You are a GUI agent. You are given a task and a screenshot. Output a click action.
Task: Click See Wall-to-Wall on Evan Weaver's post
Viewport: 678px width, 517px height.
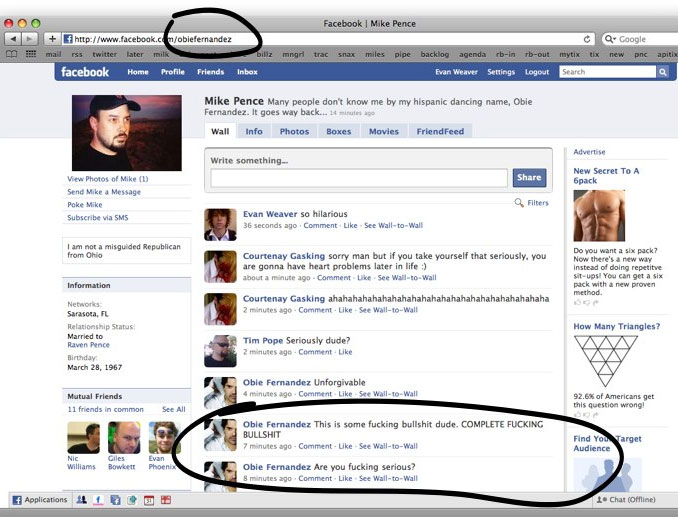click(x=393, y=225)
